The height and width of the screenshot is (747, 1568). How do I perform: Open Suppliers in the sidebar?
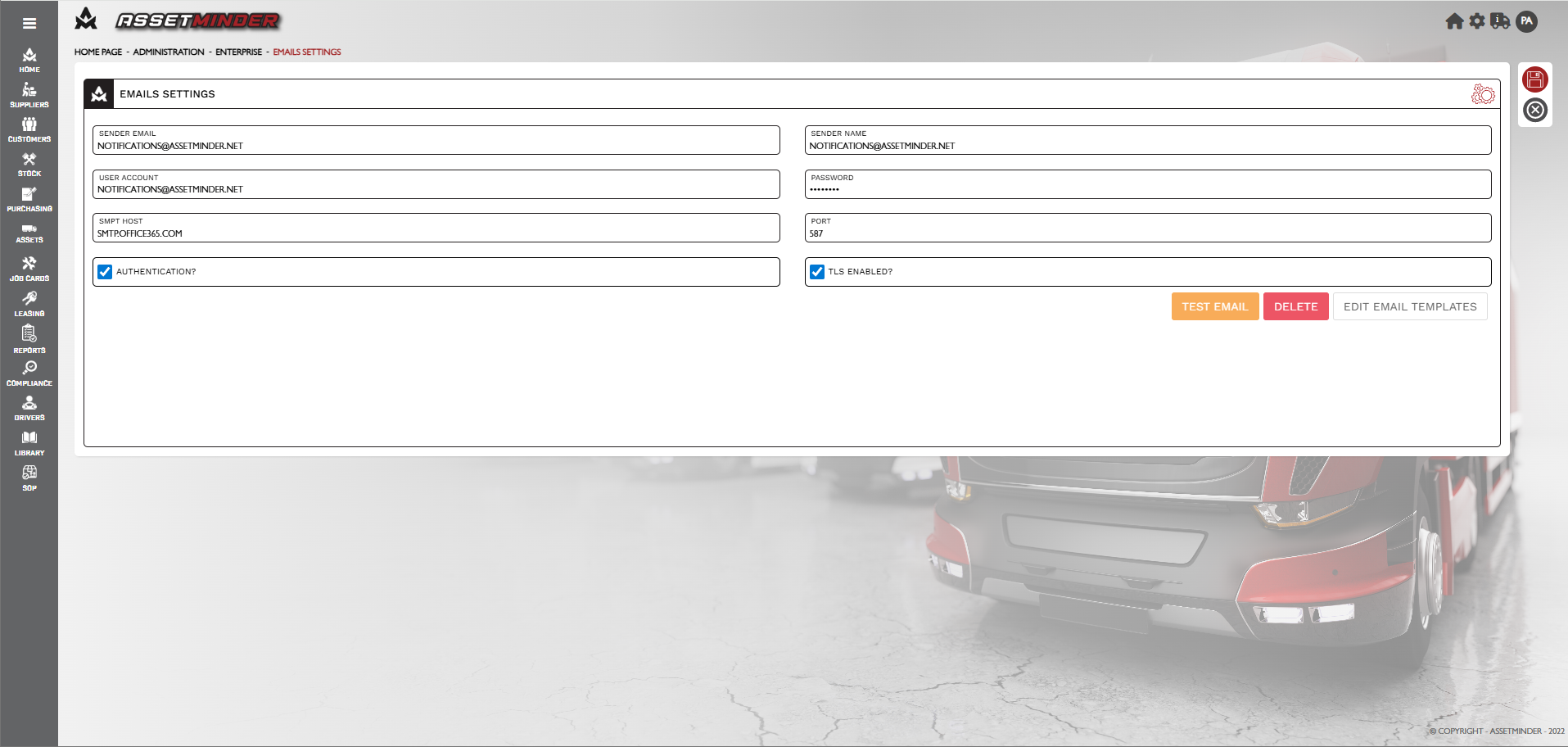29,95
